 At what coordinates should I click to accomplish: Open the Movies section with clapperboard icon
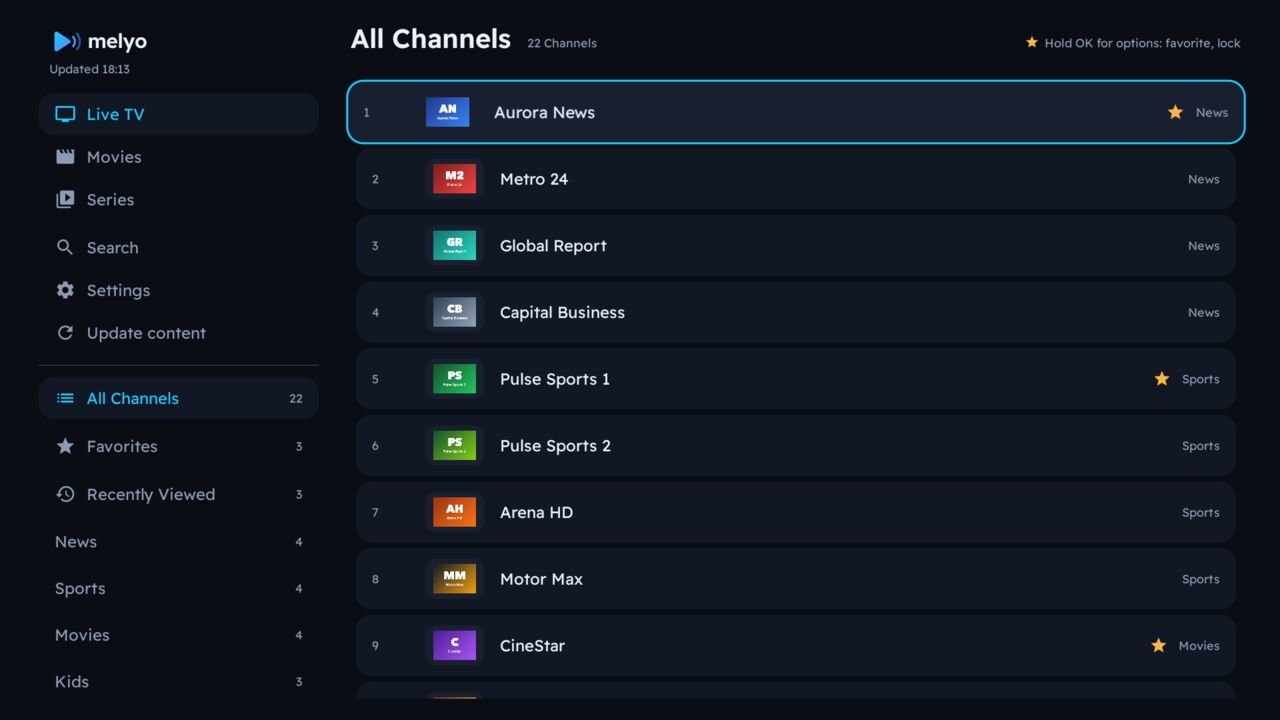pyautogui.click(x=179, y=157)
